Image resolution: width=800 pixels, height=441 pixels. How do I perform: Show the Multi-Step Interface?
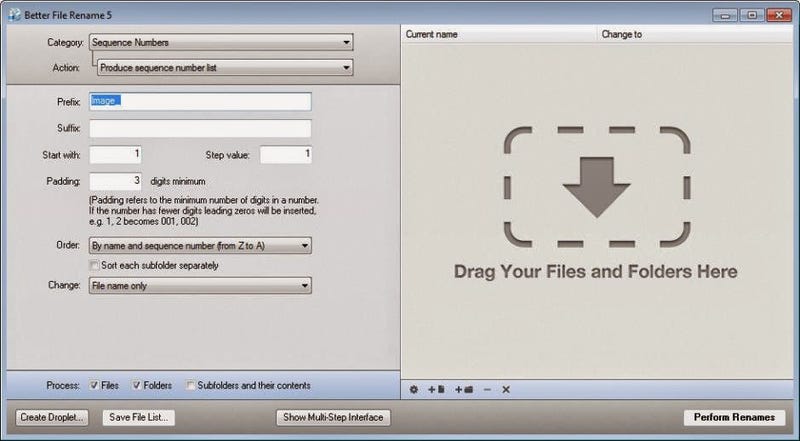pos(333,418)
